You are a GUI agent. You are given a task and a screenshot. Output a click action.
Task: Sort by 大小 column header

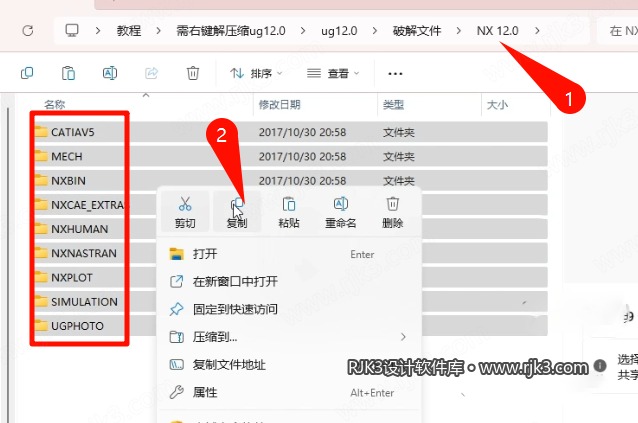(497, 105)
